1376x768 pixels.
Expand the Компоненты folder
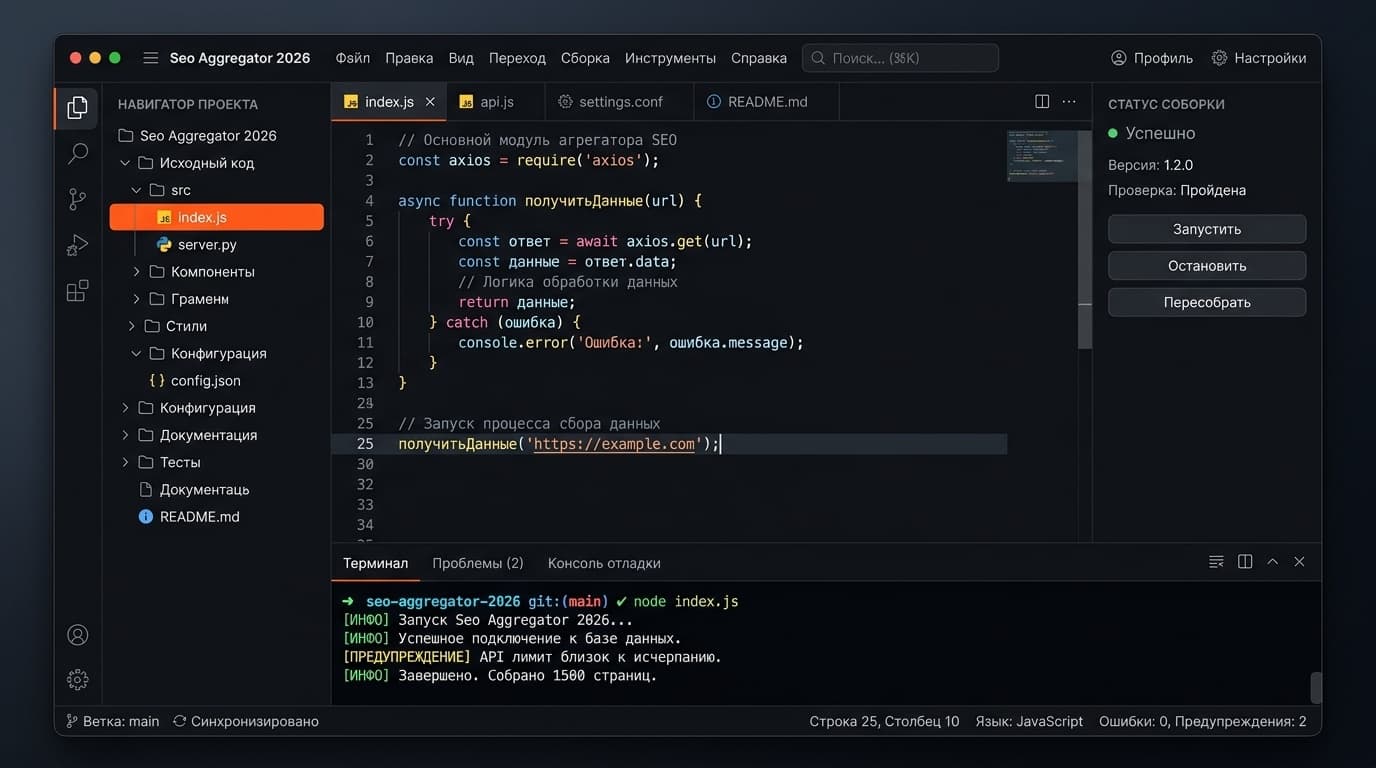137,272
